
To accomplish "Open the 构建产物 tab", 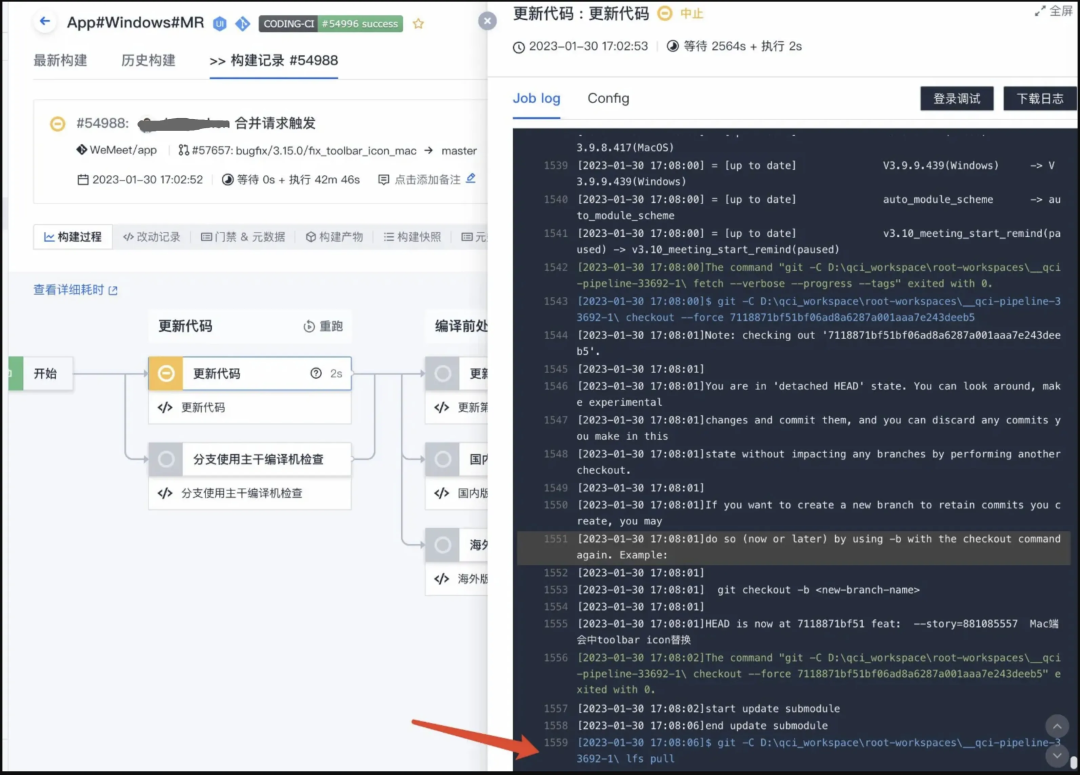I will click(334, 236).
